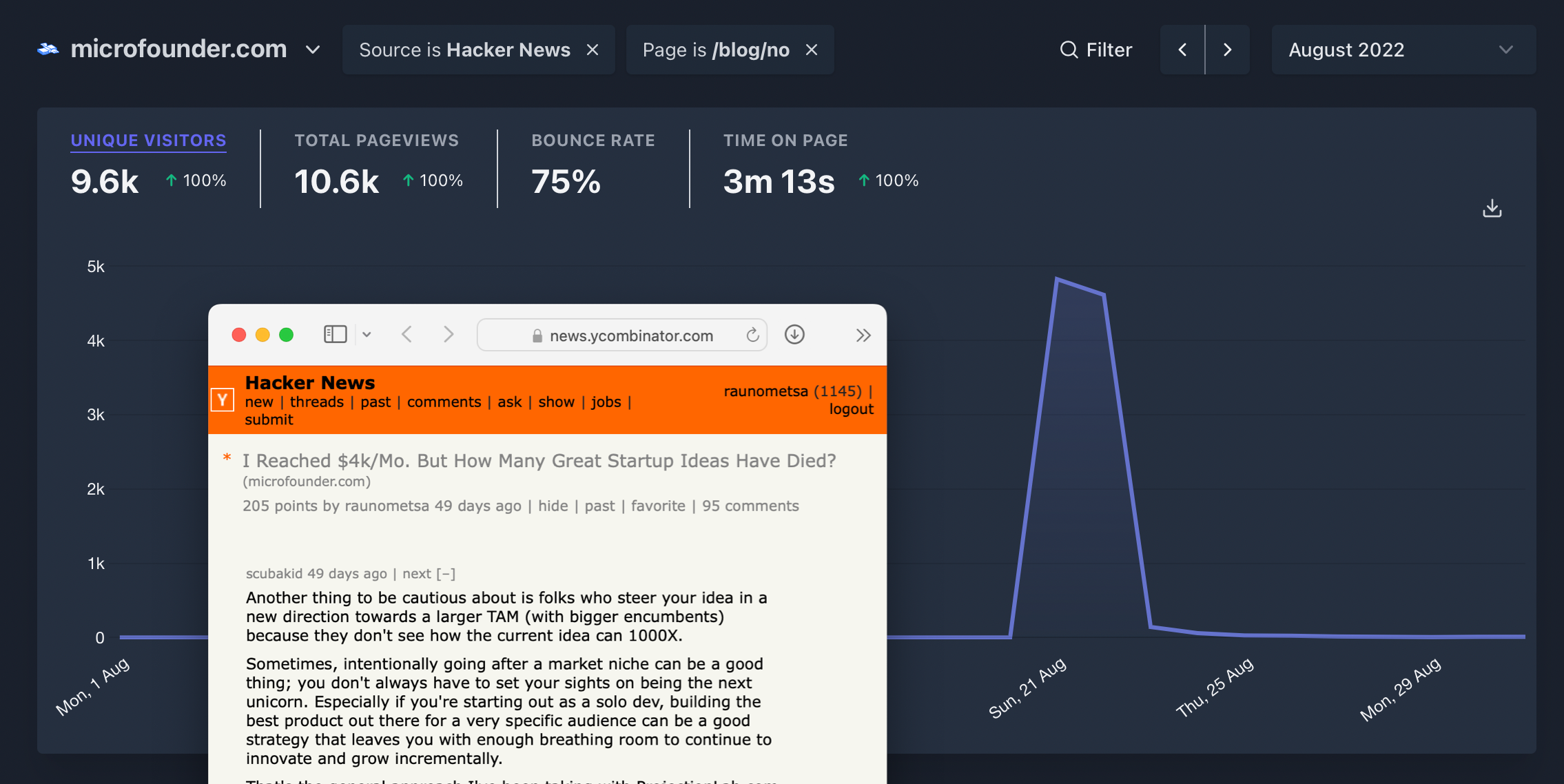Click the 9.6k unique visitors value

(105, 182)
